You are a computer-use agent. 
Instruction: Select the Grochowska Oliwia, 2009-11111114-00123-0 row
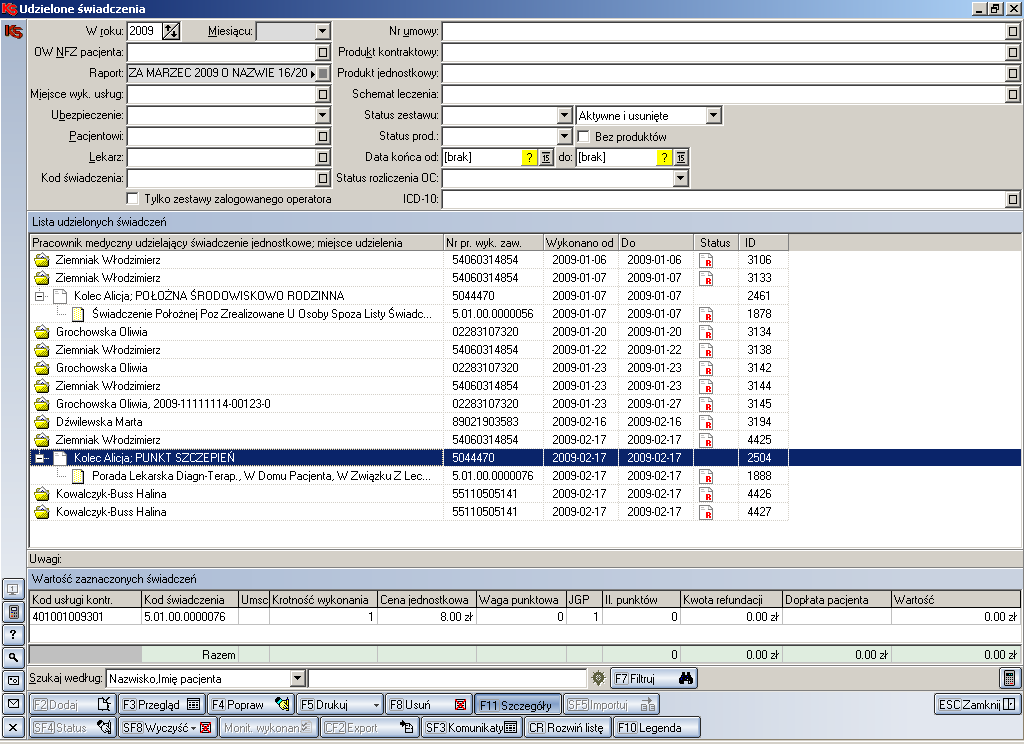(x=408, y=404)
